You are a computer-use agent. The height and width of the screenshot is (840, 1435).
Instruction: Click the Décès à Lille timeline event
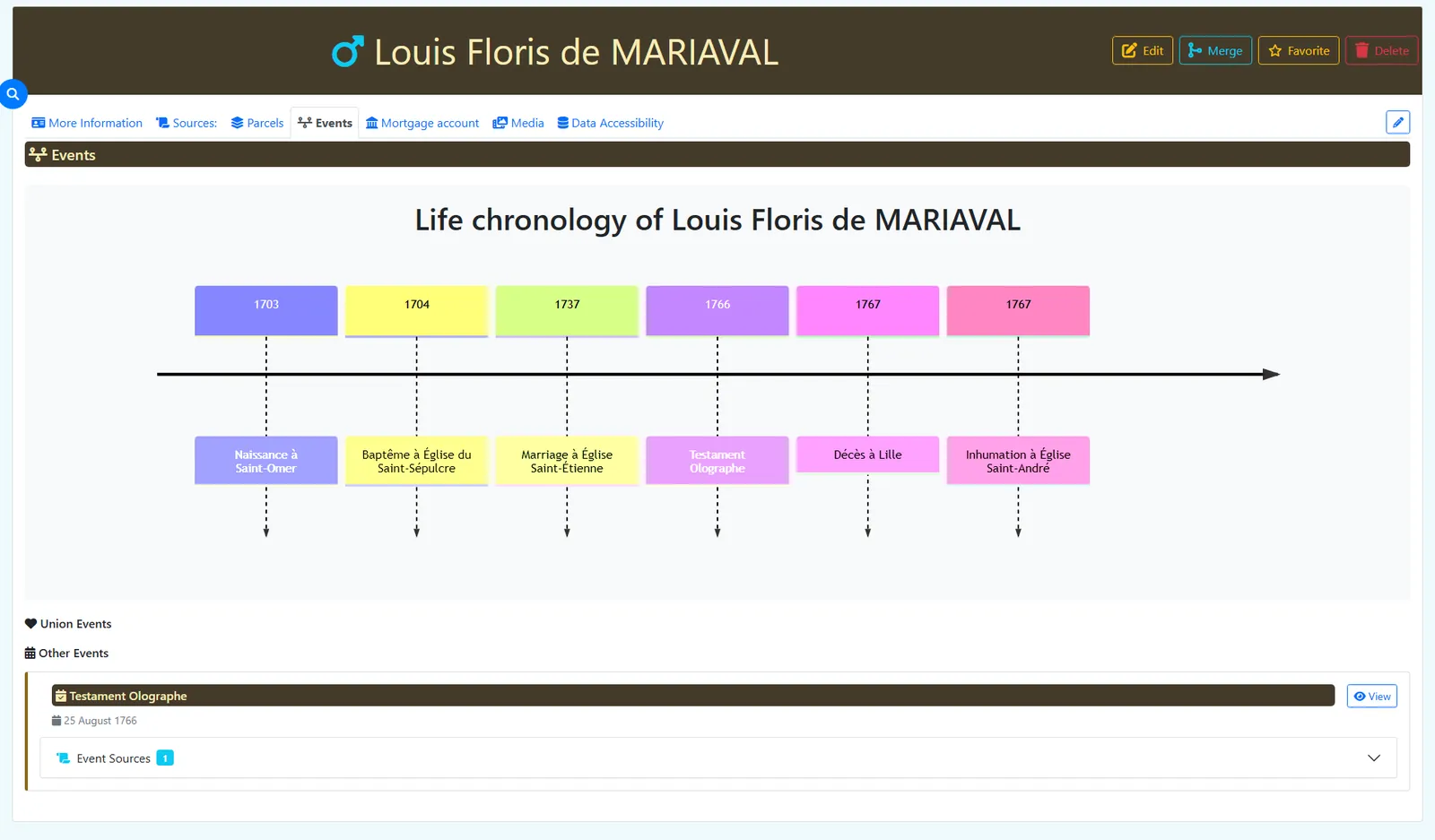tap(867, 455)
